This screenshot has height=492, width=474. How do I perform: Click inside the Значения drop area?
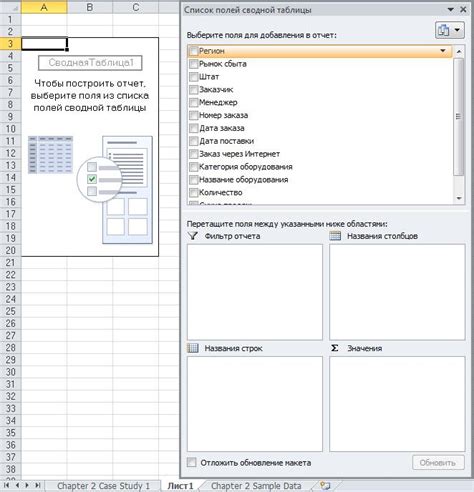pyautogui.click(x=397, y=404)
